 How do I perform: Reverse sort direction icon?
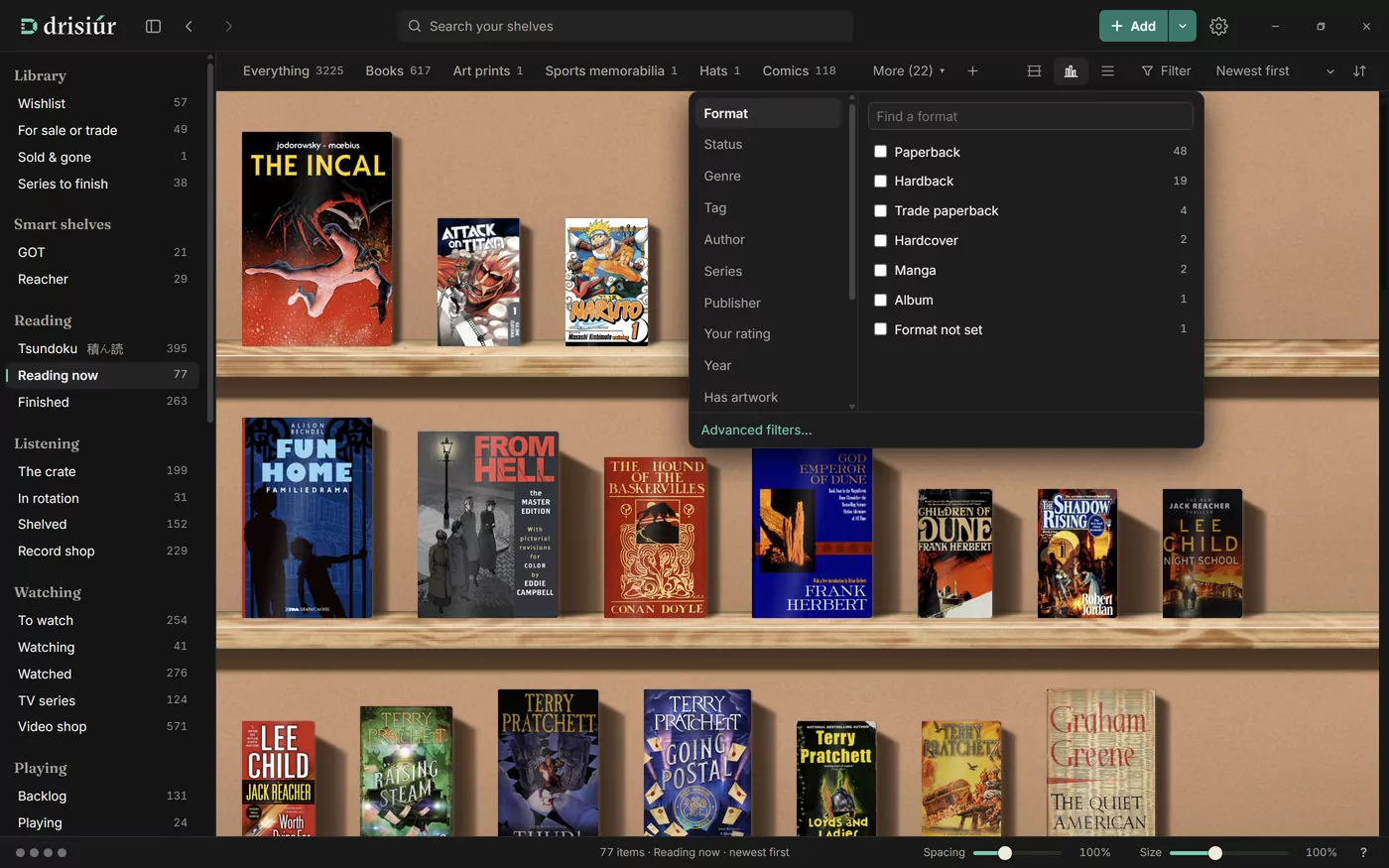(1359, 71)
